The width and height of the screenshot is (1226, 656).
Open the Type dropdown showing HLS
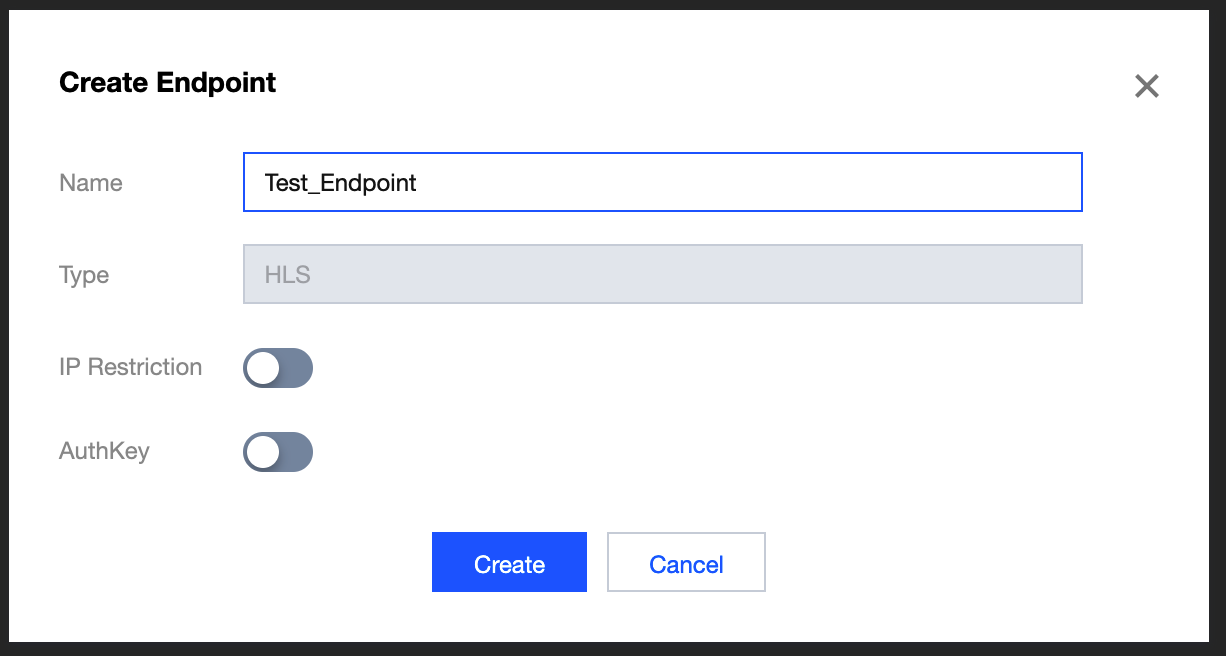pyautogui.click(x=662, y=274)
